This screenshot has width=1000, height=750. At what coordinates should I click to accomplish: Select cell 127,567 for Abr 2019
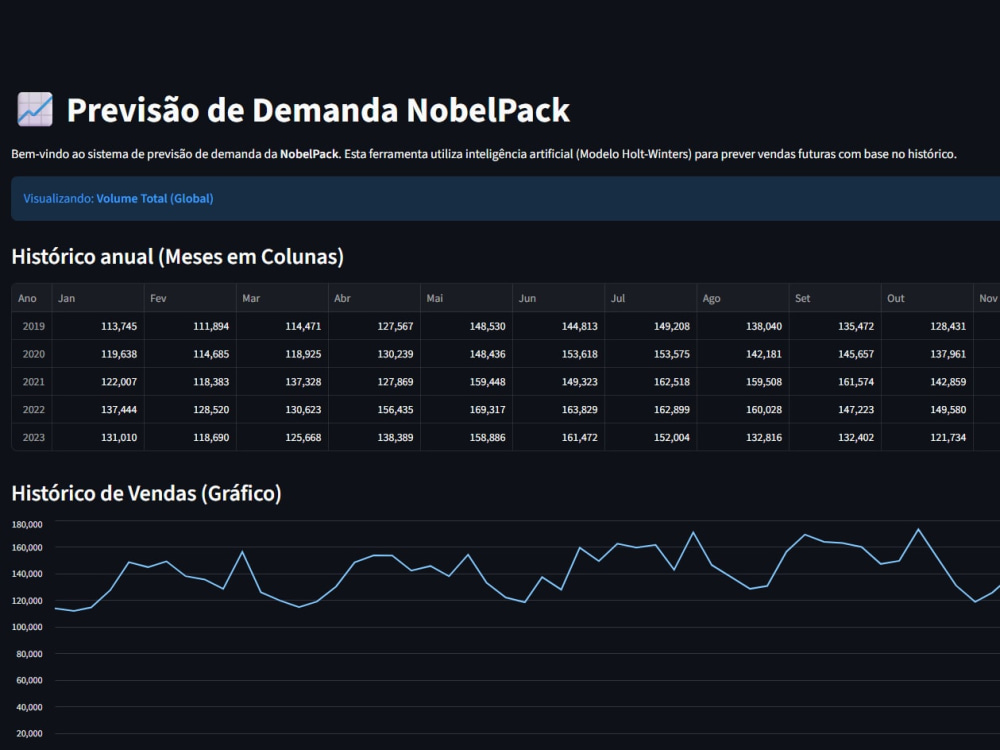[374, 326]
